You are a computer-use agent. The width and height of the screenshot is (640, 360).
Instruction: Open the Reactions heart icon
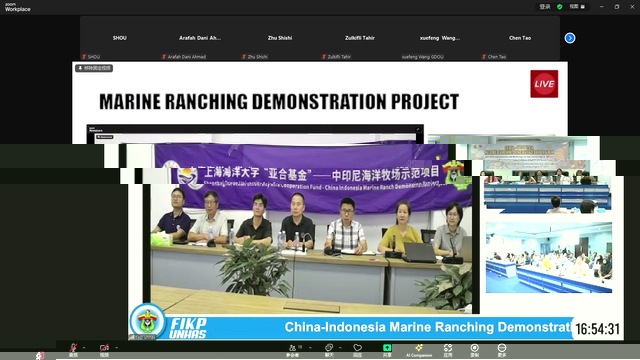pyautogui.click(x=358, y=349)
